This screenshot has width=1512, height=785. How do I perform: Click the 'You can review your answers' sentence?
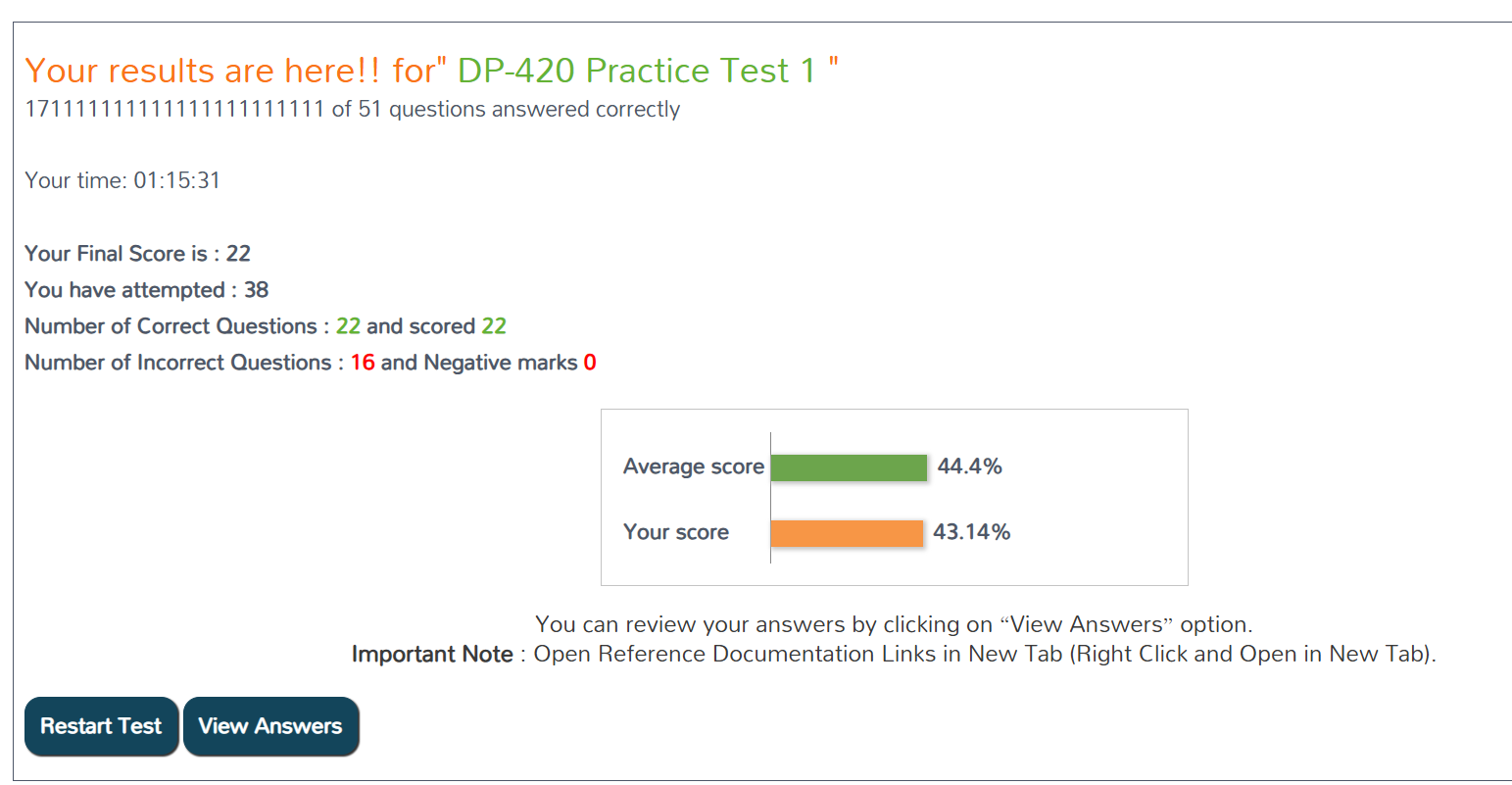pyautogui.click(x=893, y=624)
